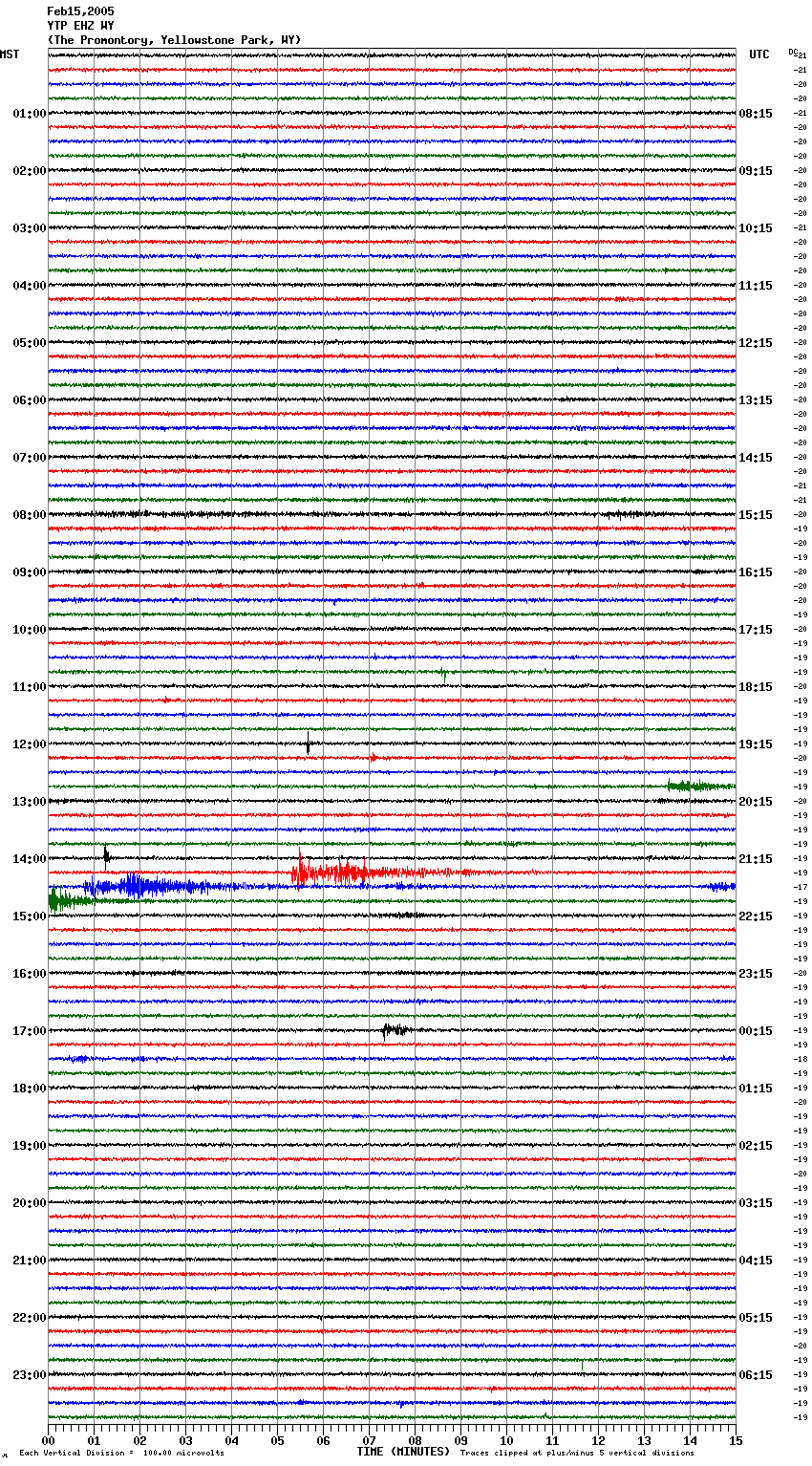Select the 06:15 UTC time label

pyautogui.click(x=756, y=1375)
